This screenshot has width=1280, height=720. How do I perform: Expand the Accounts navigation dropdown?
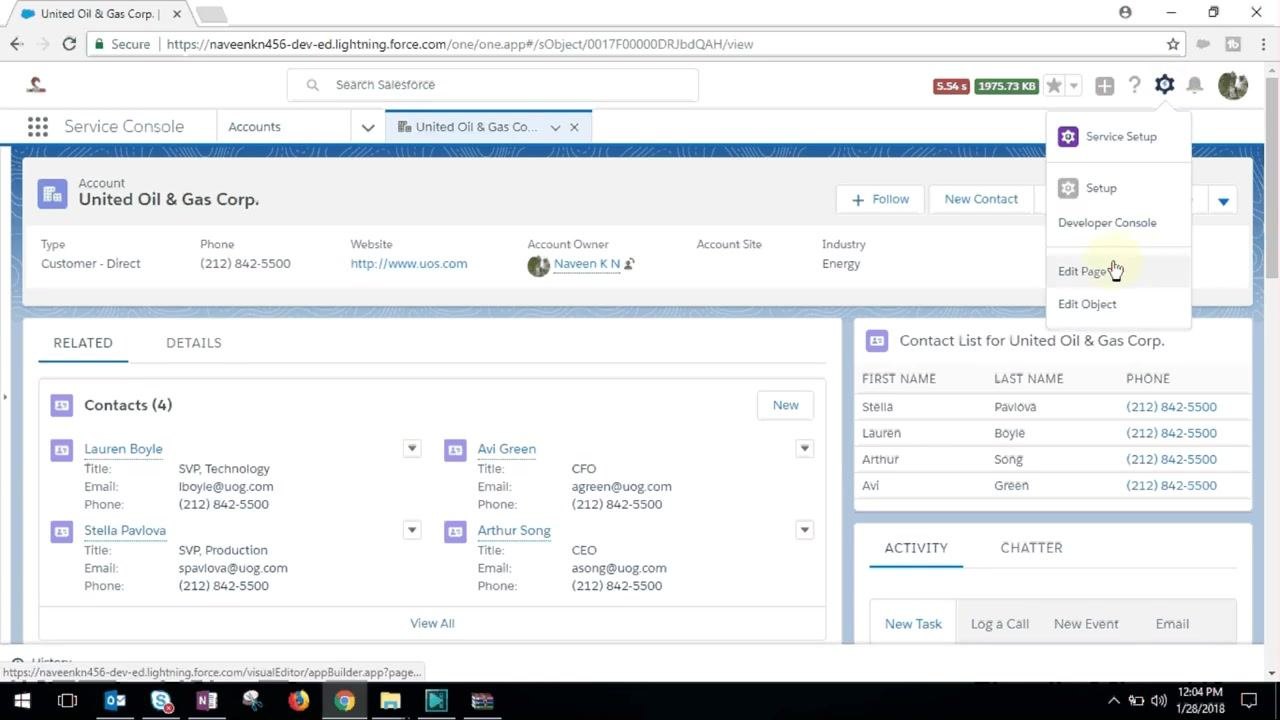point(367,127)
